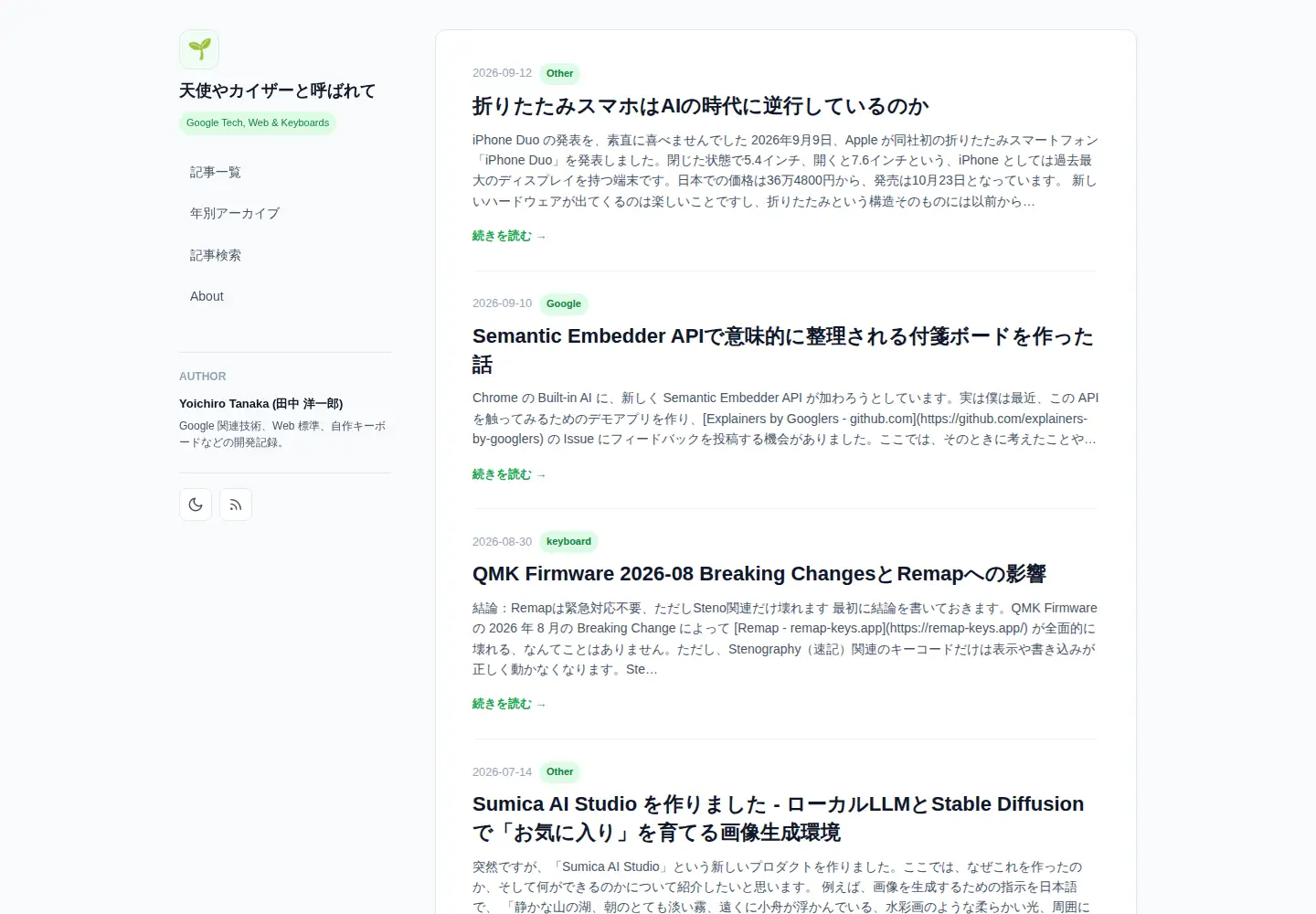This screenshot has width=1316, height=914.
Task: Click date 2026-09-12
Action: click(x=502, y=73)
